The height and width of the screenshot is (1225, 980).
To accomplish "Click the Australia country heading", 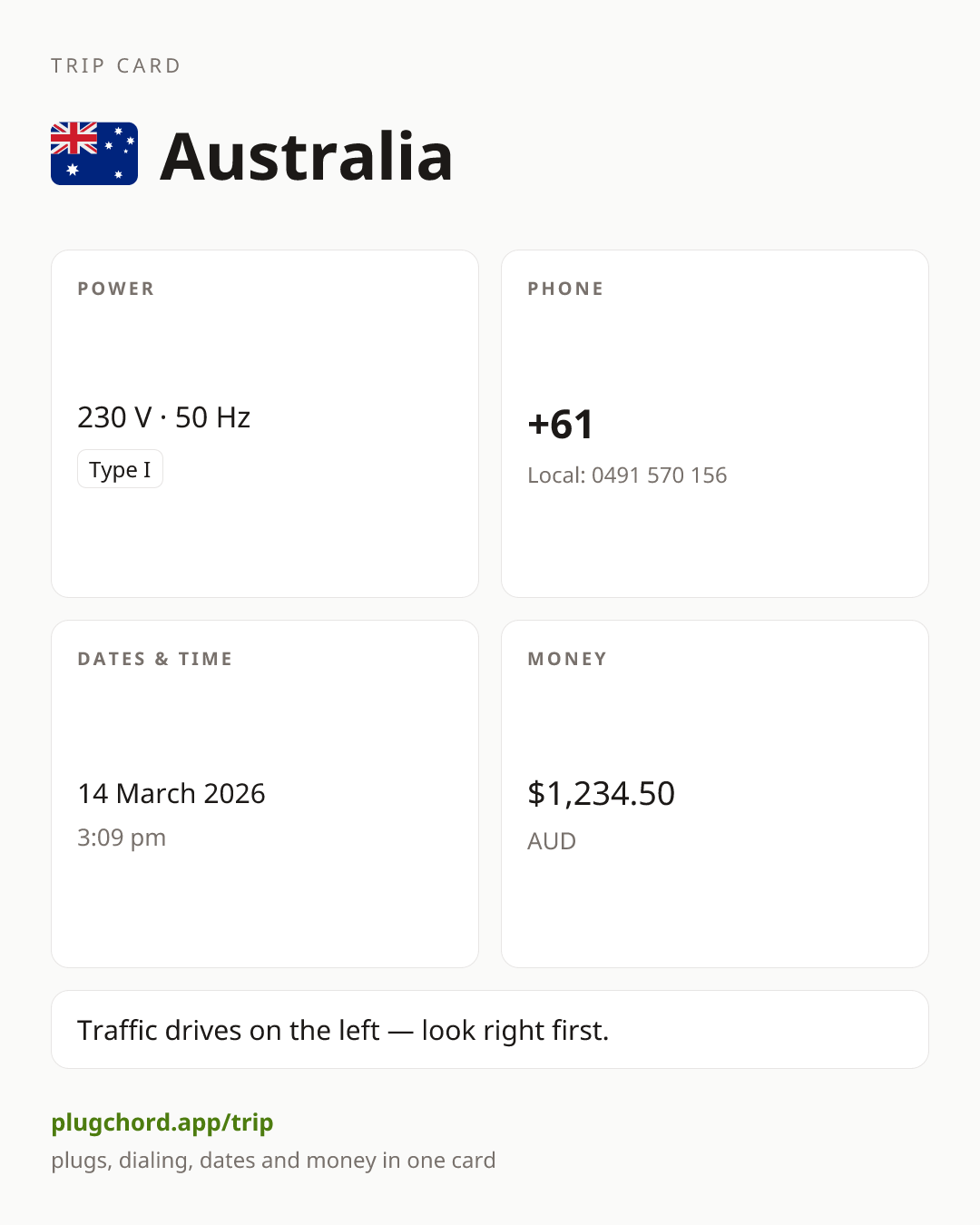I will click(x=307, y=156).
